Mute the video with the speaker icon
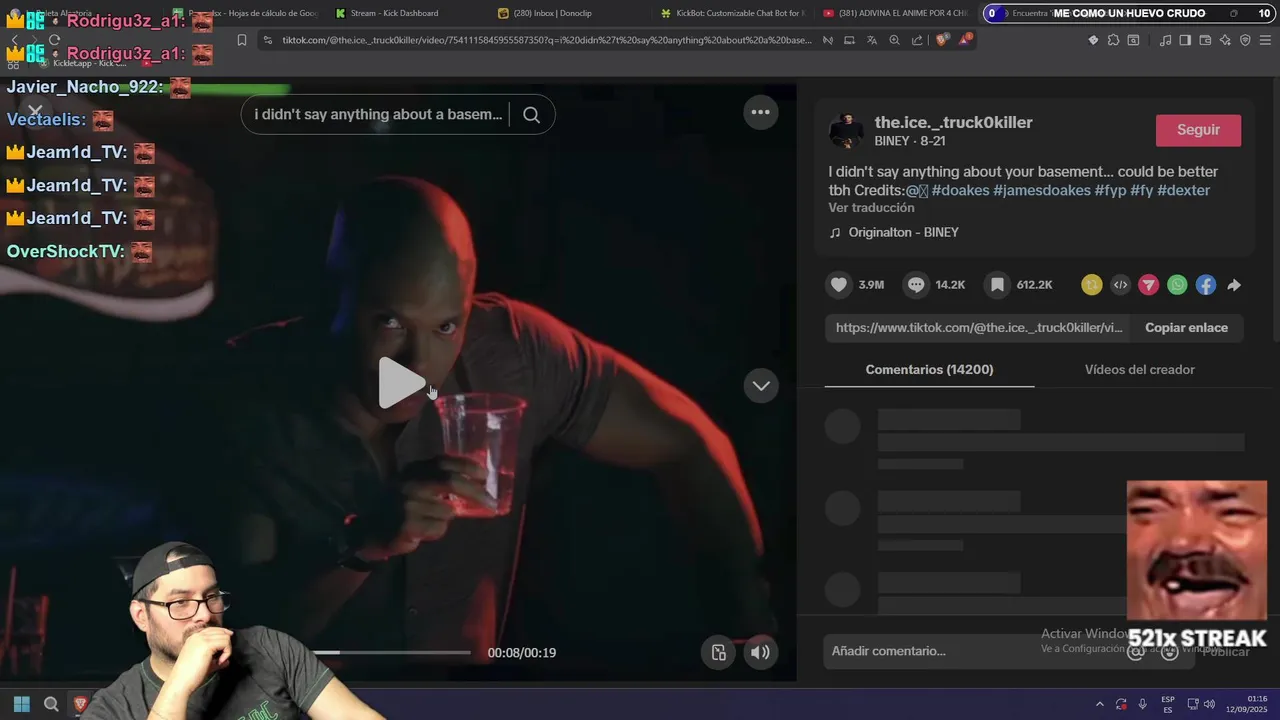Image resolution: width=1280 pixels, height=720 pixels. click(x=760, y=652)
